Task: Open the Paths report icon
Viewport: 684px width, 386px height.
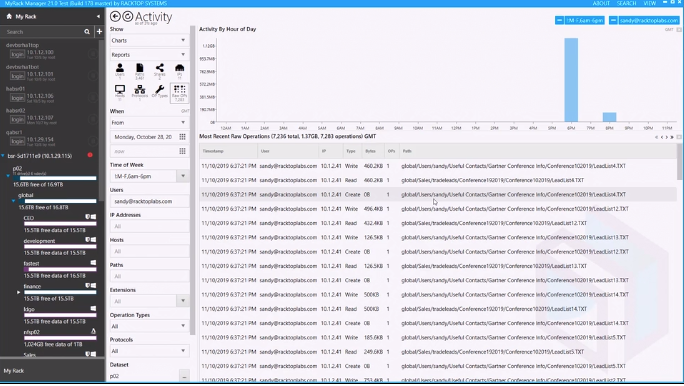Action: (140, 70)
